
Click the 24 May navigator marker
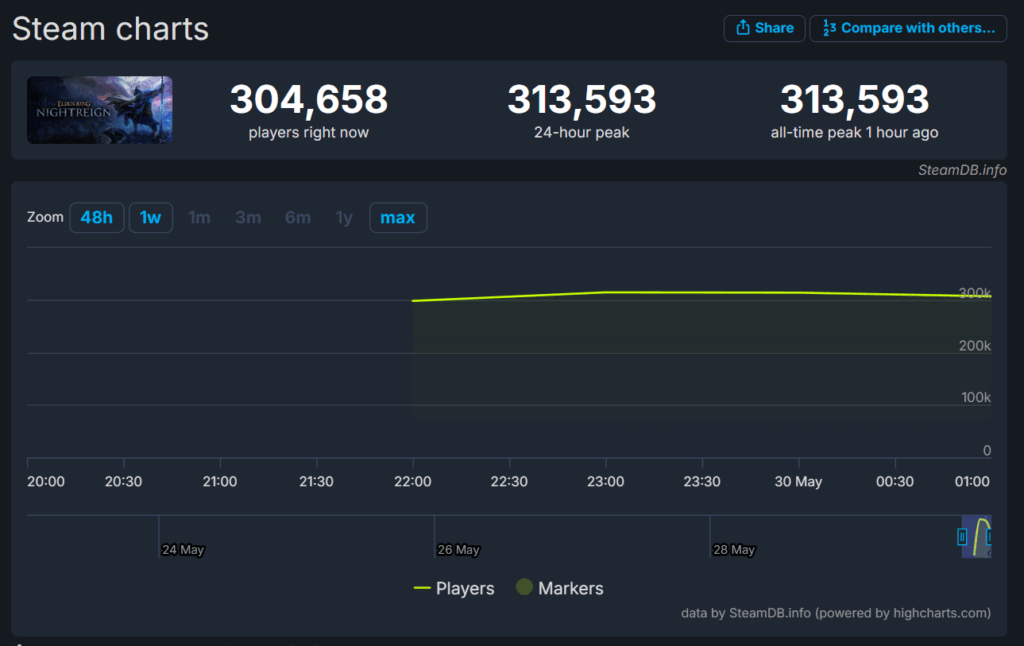coord(183,549)
